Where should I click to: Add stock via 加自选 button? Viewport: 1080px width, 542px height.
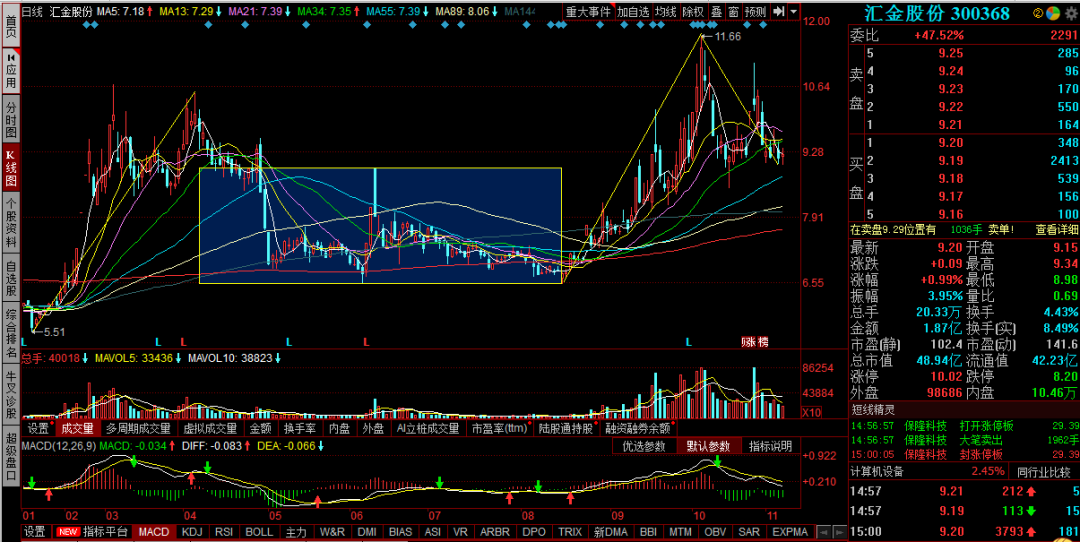coord(633,12)
